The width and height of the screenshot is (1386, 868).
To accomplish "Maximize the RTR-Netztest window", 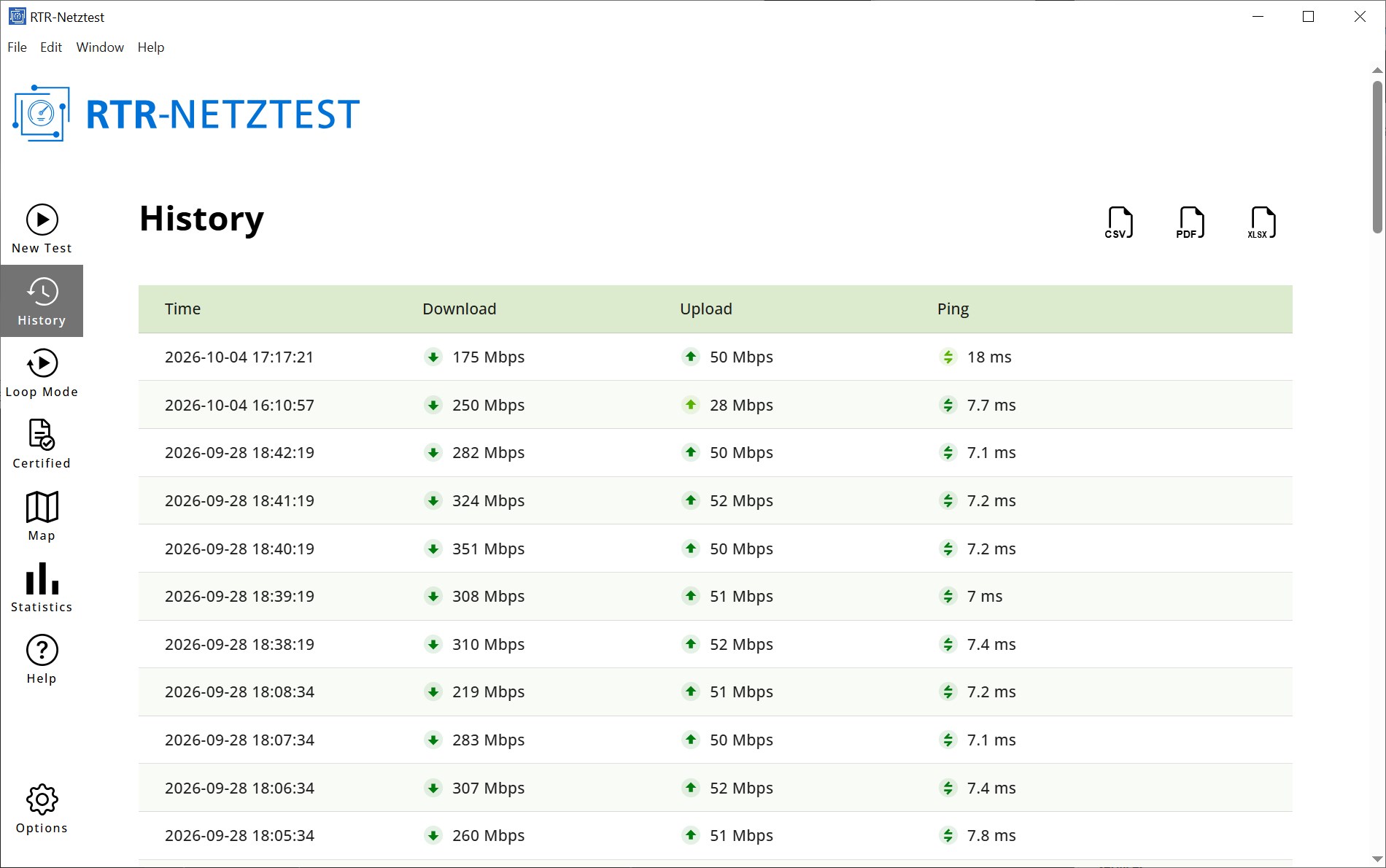I will click(x=1308, y=17).
